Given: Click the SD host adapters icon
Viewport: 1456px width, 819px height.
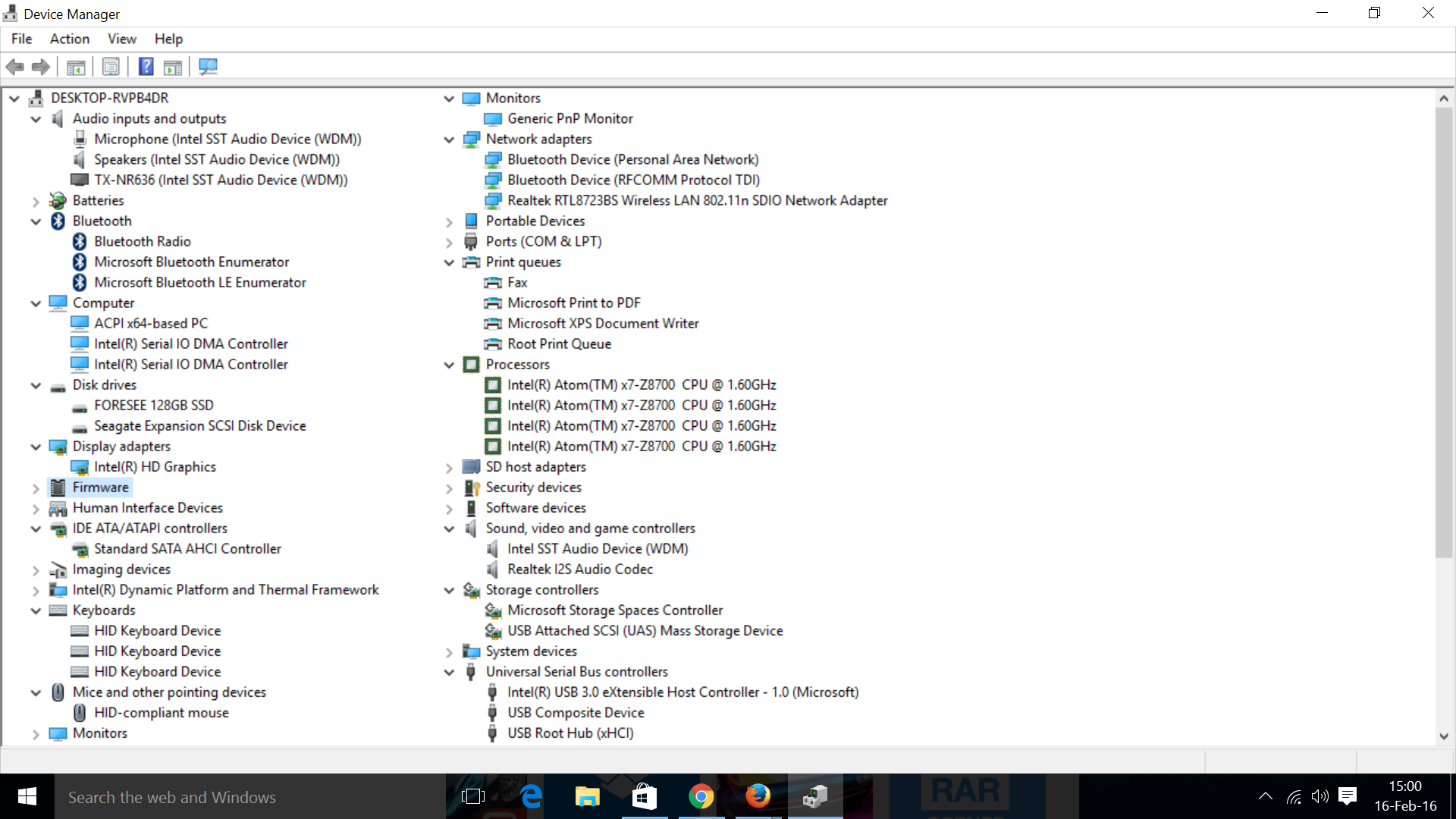Looking at the screenshot, I should coord(472,466).
